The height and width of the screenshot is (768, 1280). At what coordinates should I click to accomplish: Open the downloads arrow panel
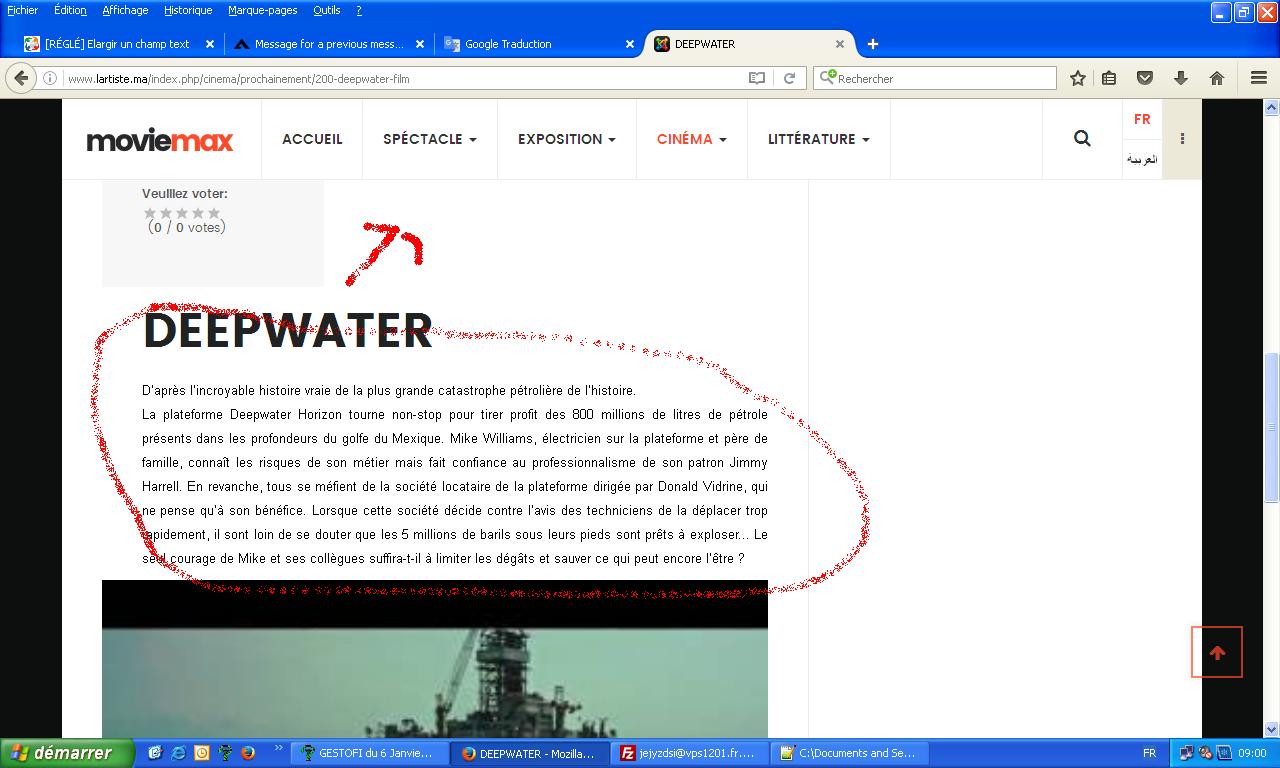click(x=1181, y=78)
